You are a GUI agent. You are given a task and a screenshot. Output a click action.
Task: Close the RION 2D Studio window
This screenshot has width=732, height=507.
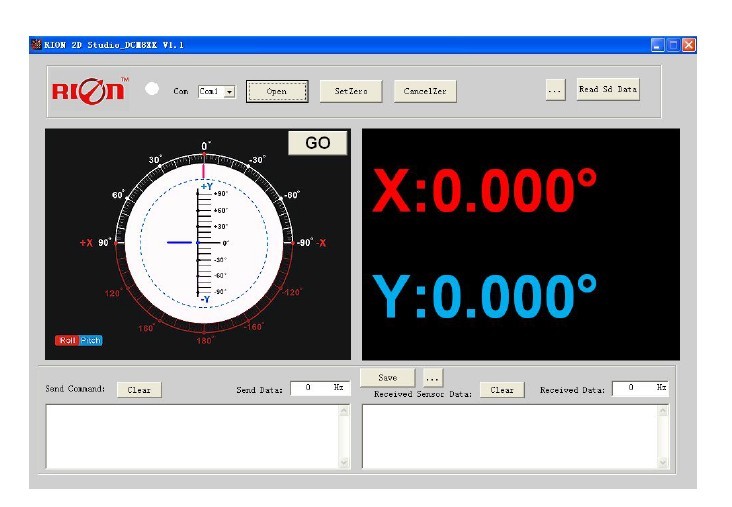tap(689, 45)
